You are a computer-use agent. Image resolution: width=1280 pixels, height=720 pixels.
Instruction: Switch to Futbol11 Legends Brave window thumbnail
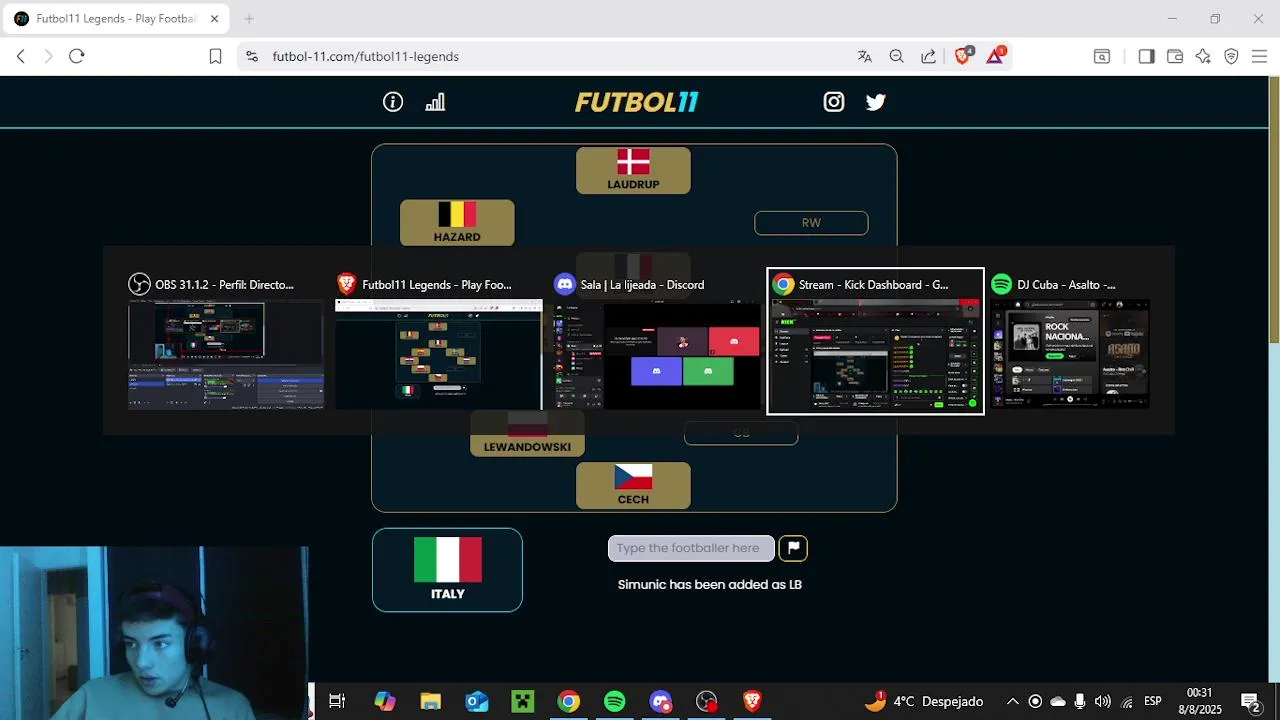point(438,341)
